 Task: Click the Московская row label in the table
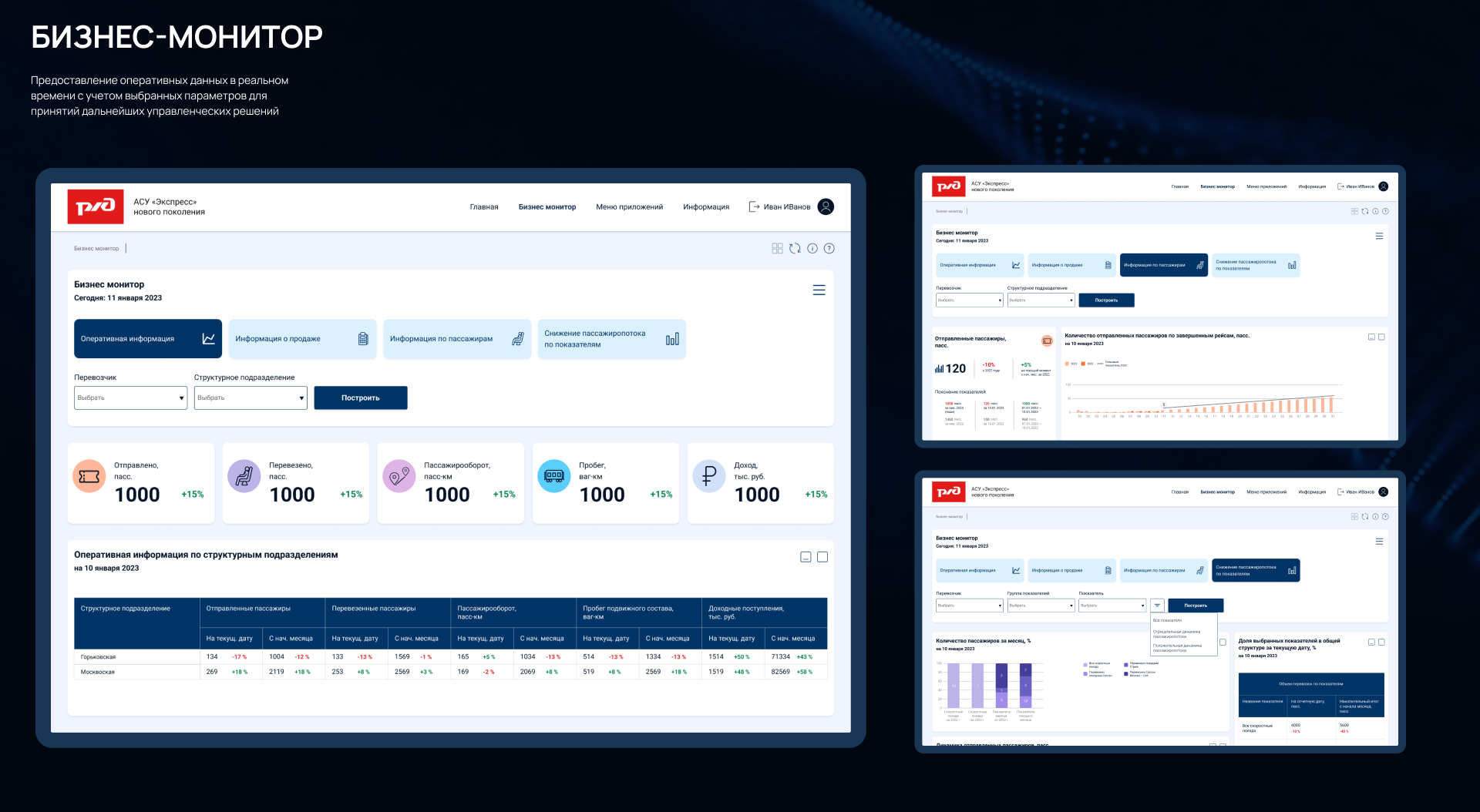tap(98, 672)
